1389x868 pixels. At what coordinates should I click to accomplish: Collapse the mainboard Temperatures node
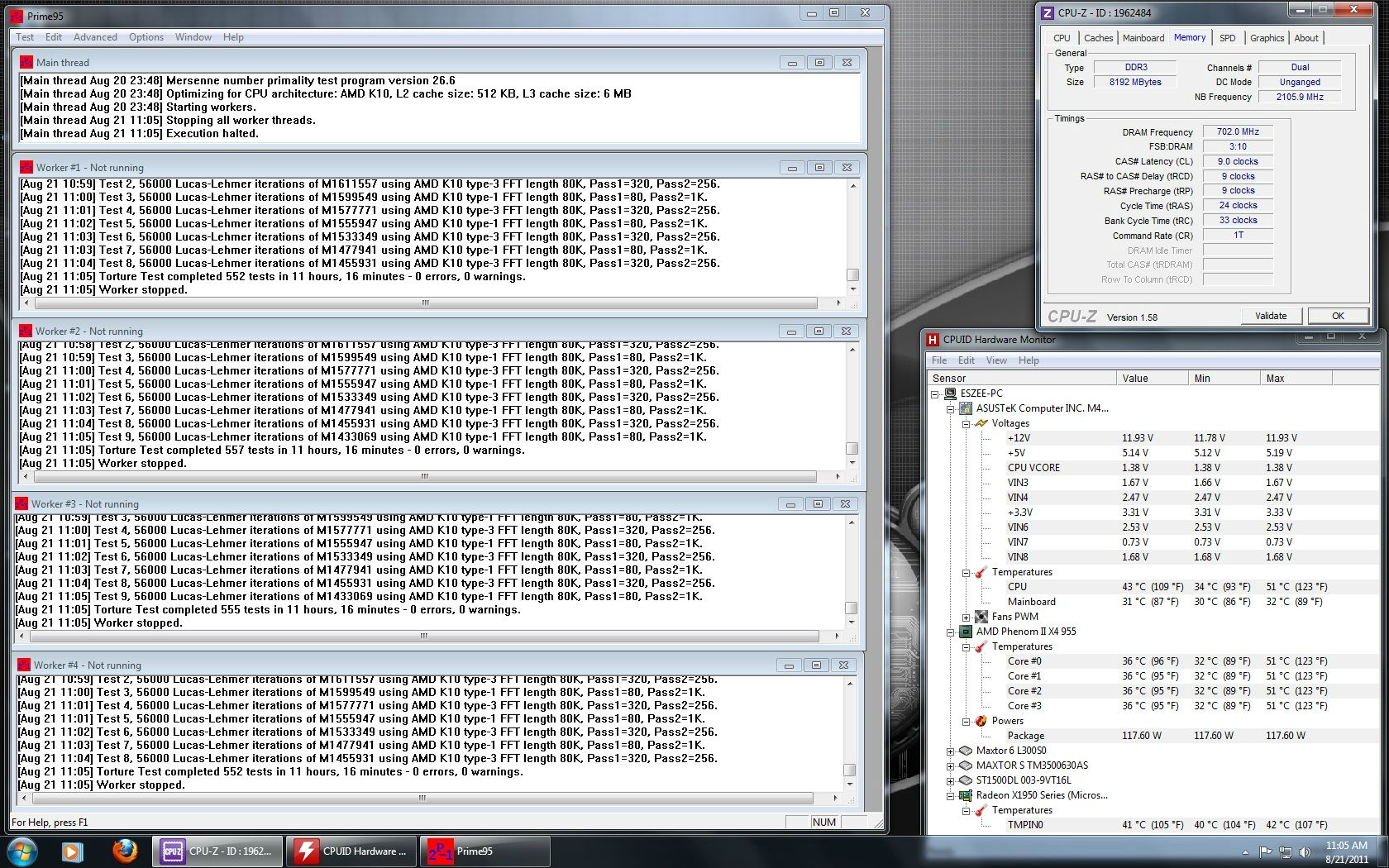coord(966,573)
